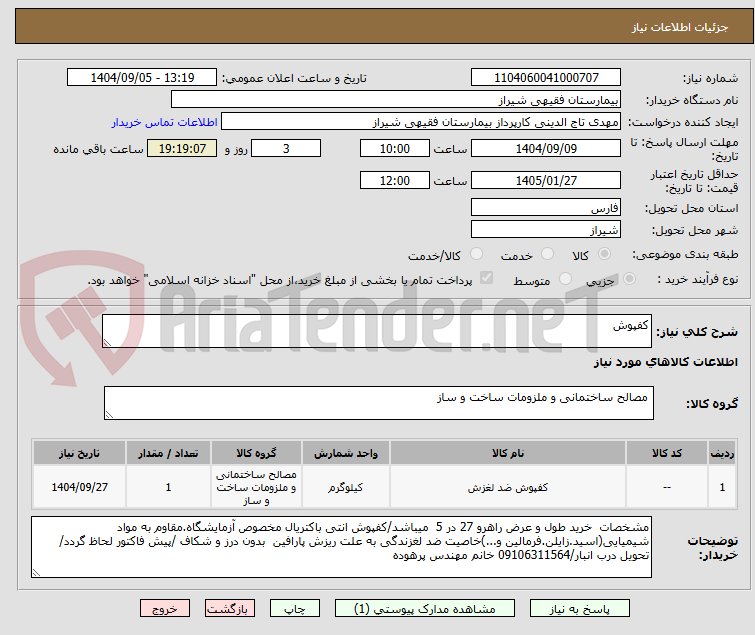Click the واحد شمارش column header
Viewport: 755px width, 635px height.
coord(345,453)
